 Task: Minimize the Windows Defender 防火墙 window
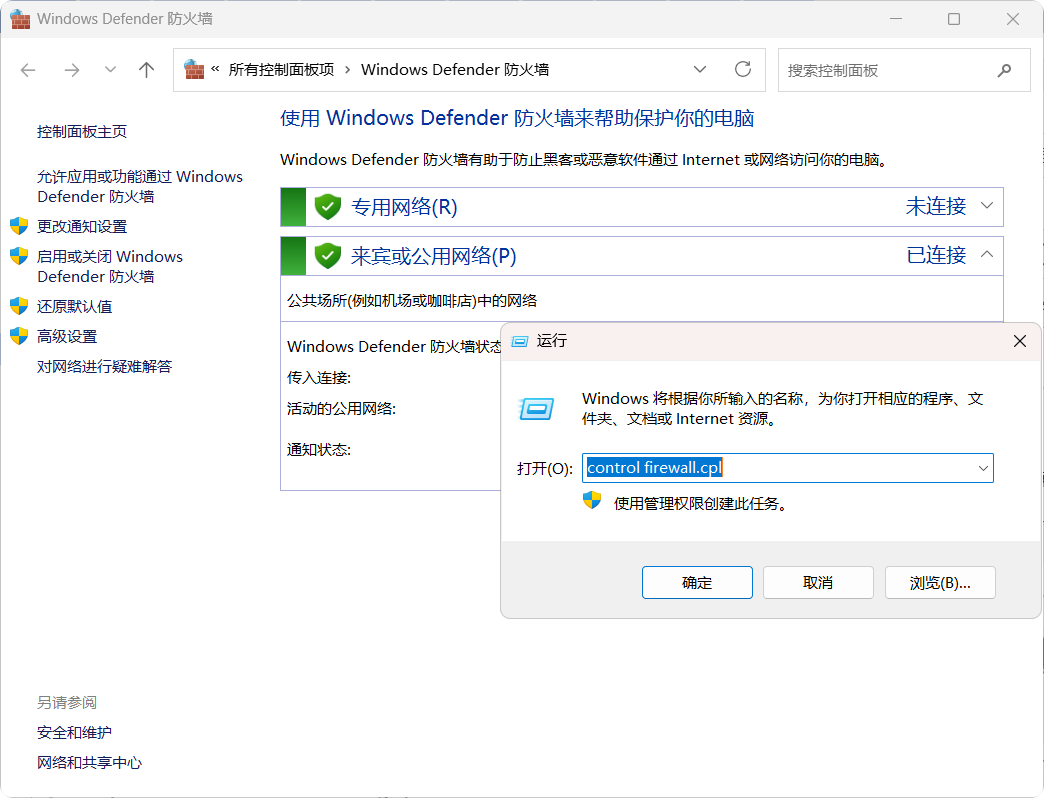tap(896, 19)
